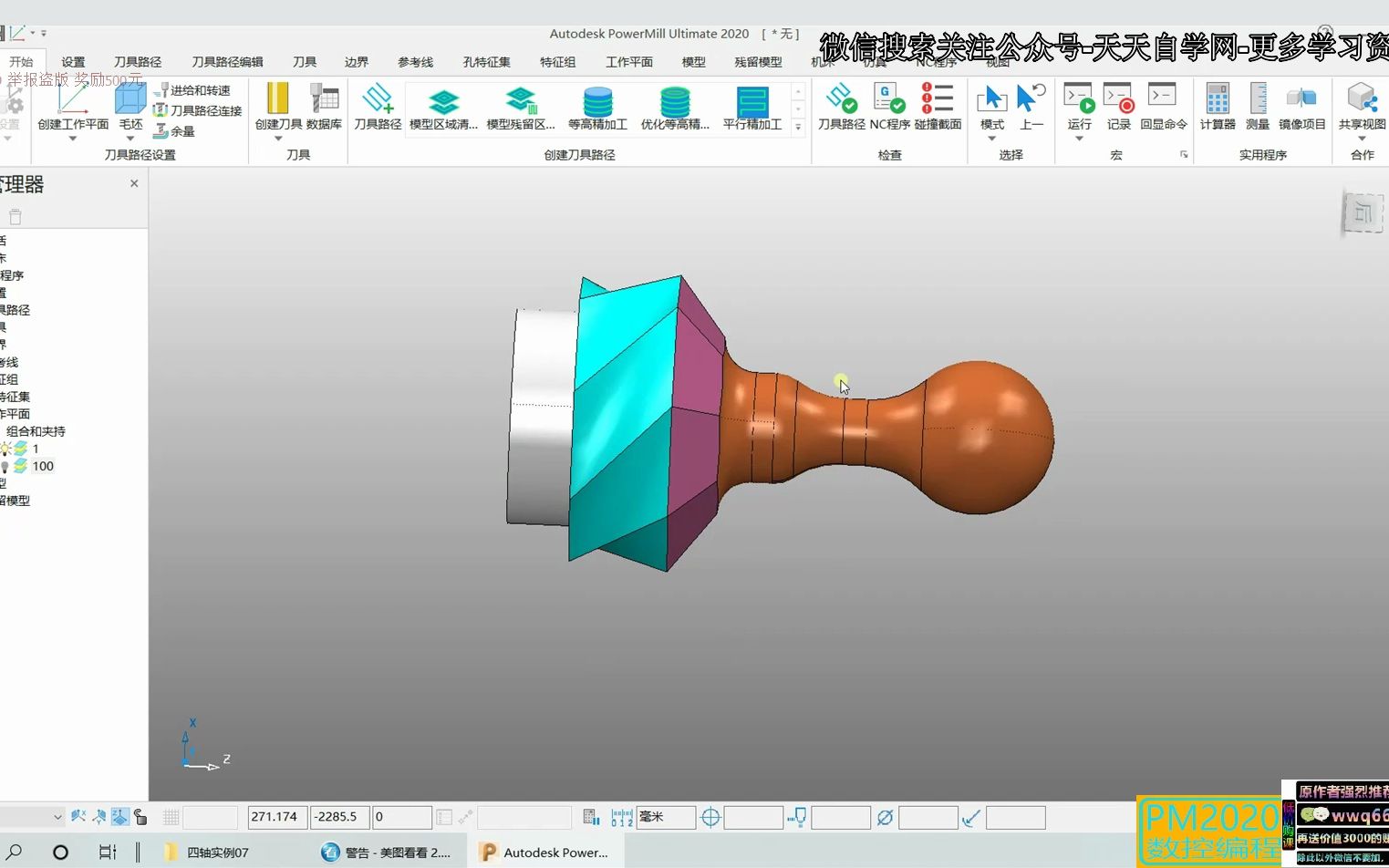Click the 测量 measure tool
Image resolution: width=1389 pixels, height=868 pixels.
(1258, 98)
